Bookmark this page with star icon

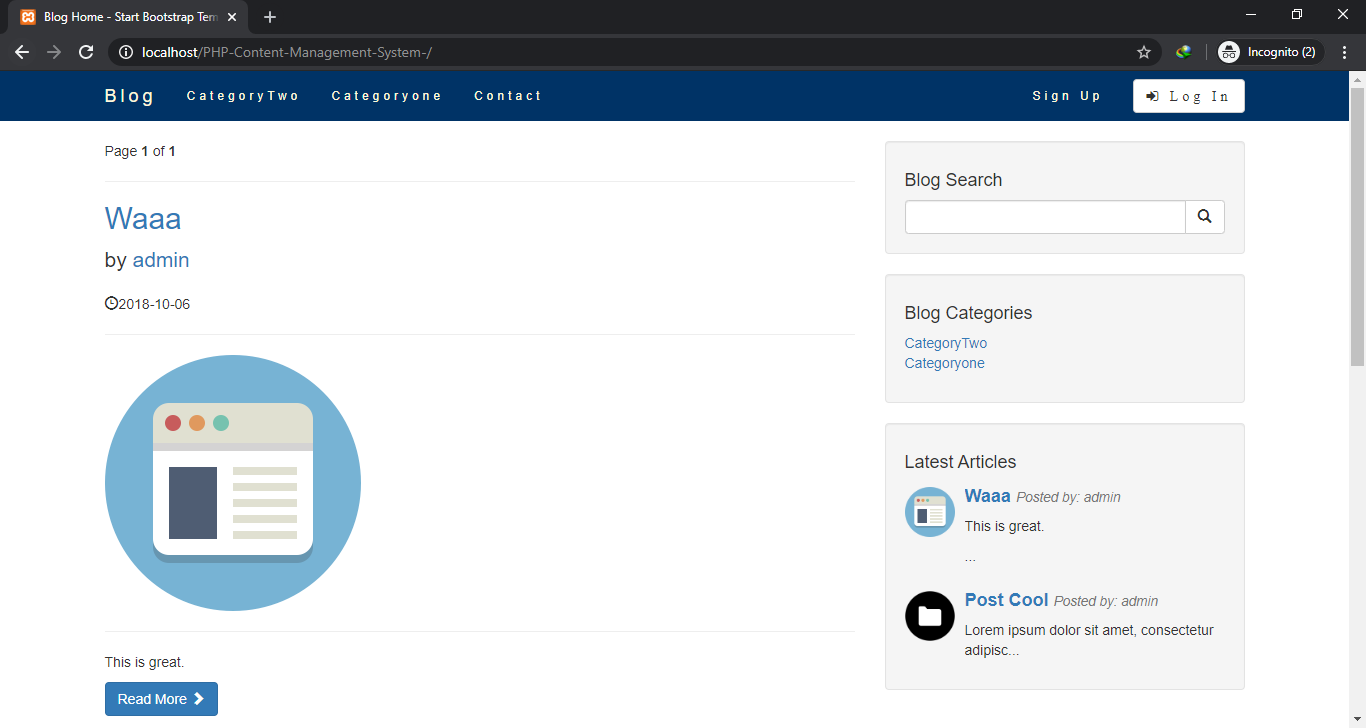tap(1144, 52)
